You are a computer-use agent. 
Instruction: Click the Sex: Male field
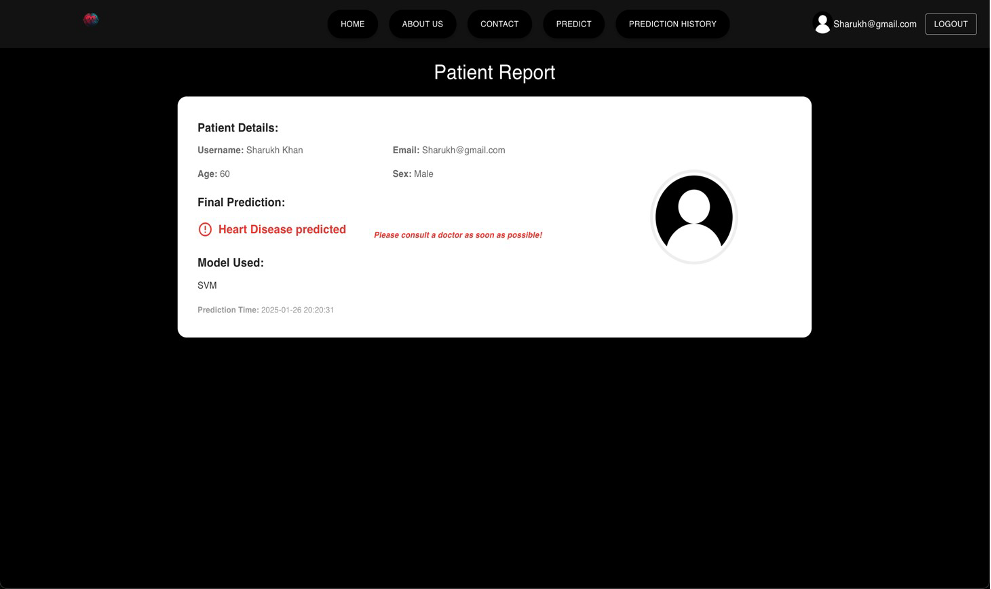(x=413, y=174)
